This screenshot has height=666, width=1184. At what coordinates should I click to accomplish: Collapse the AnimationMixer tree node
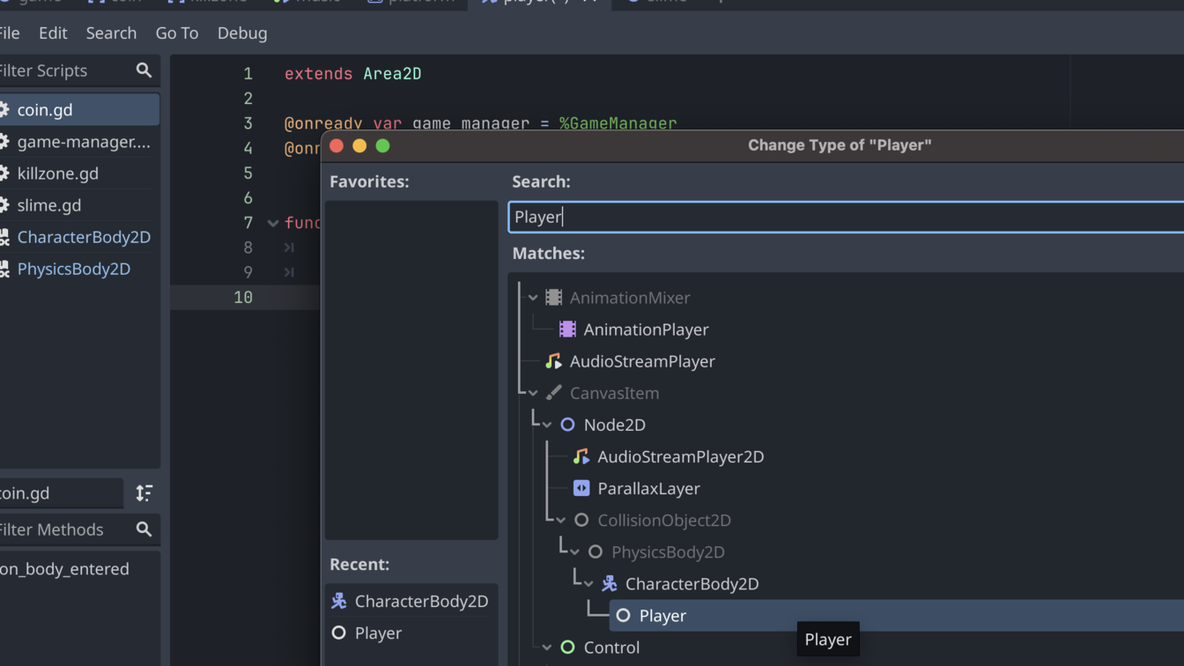click(533, 298)
